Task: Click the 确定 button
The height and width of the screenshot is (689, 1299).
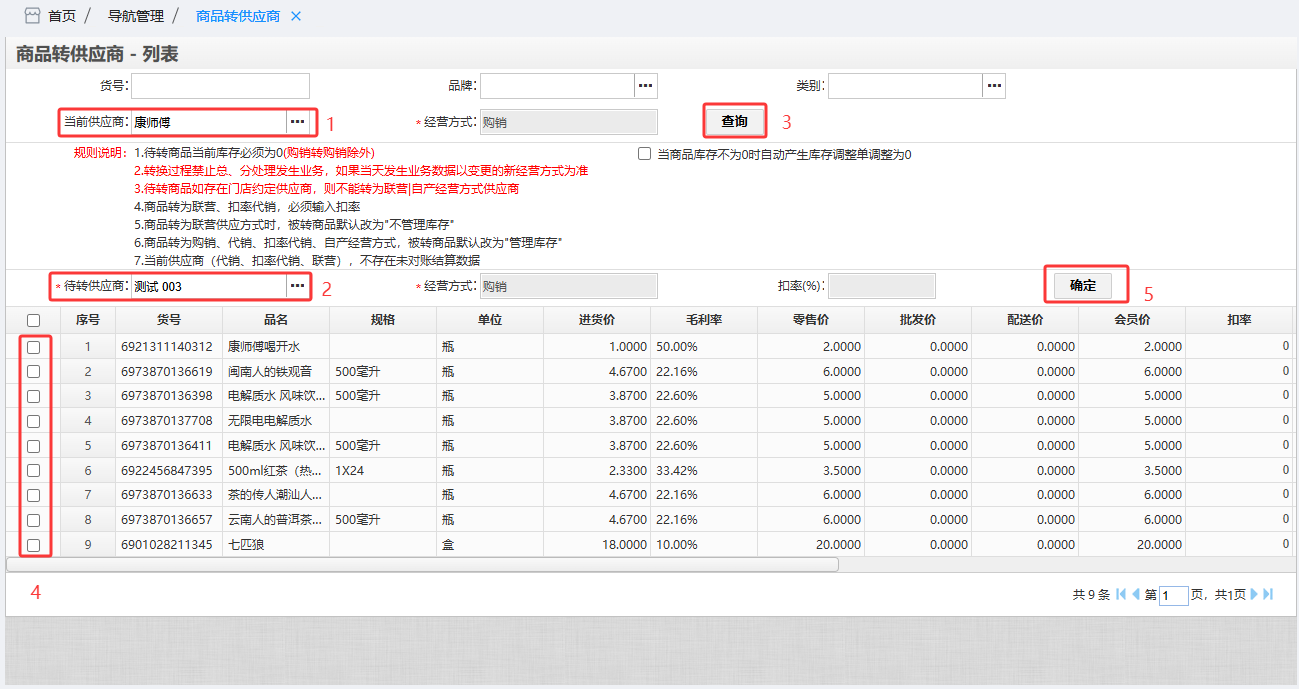Action: 1082,285
